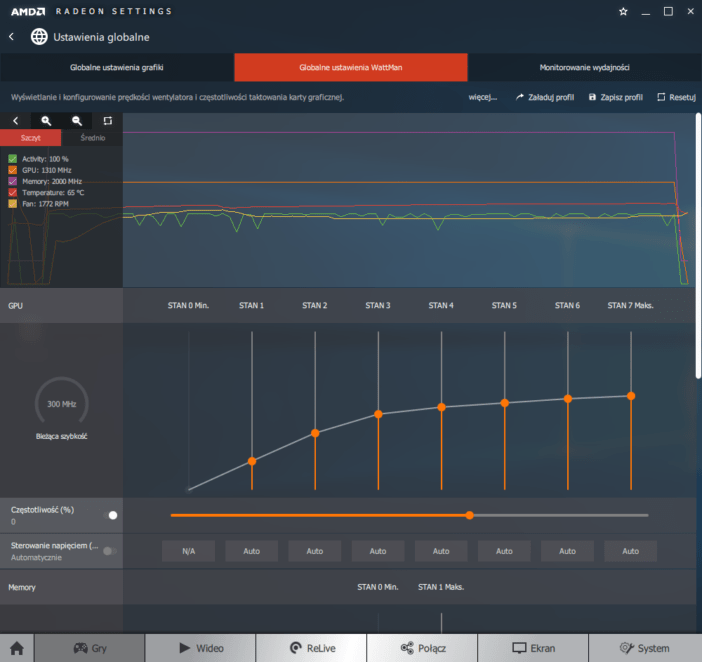Toggle the Fan graph checkbox
The image size is (702, 662).
13,204
